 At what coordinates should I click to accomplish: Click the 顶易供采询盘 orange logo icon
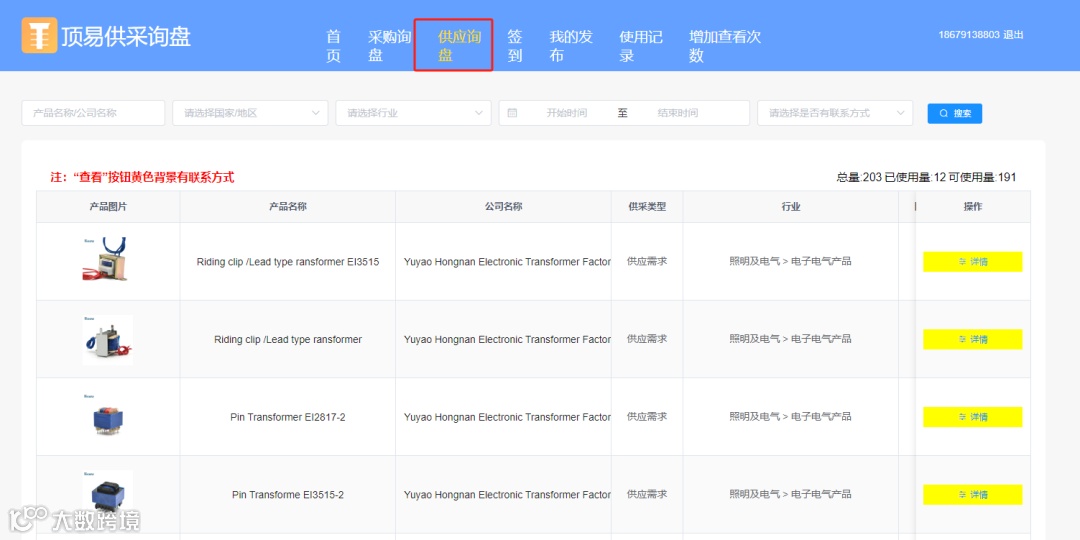click(39, 36)
